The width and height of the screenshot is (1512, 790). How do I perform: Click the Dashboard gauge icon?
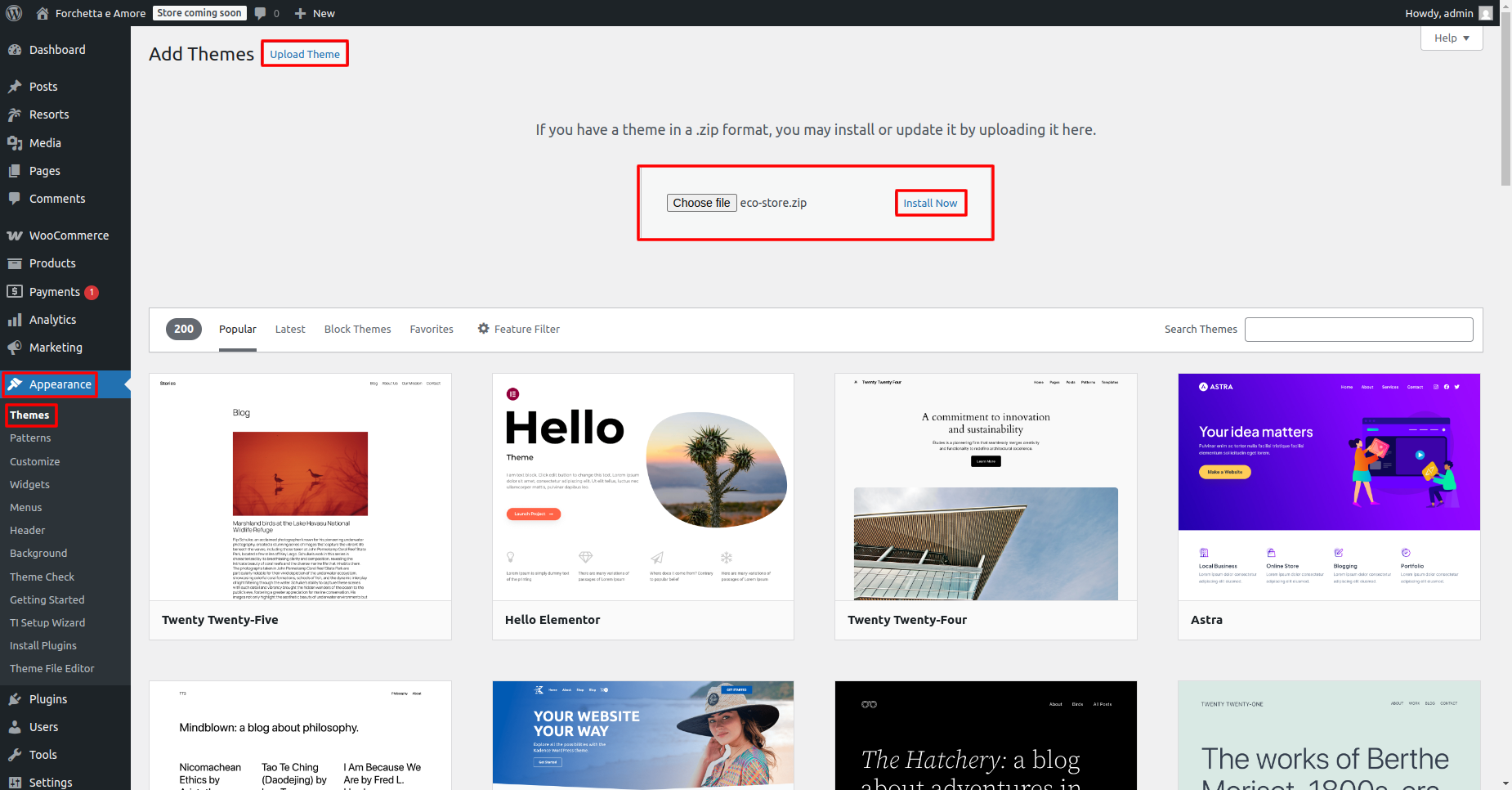tap(15, 50)
